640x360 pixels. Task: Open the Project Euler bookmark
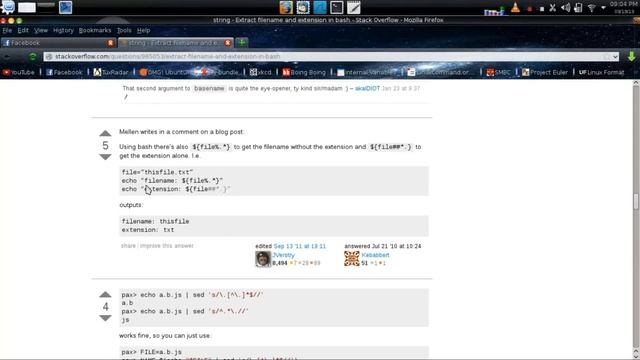(x=545, y=72)
